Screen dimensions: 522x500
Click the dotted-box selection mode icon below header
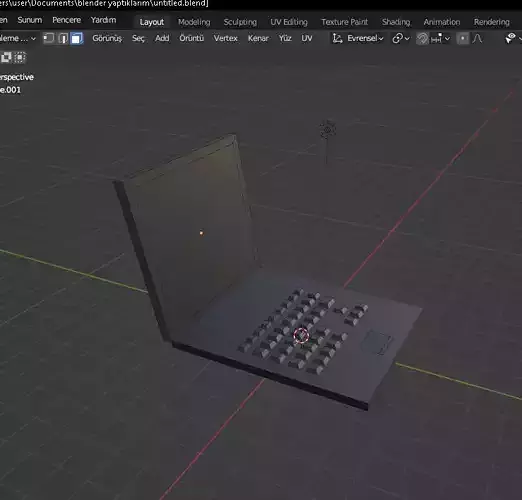[20, 57]
